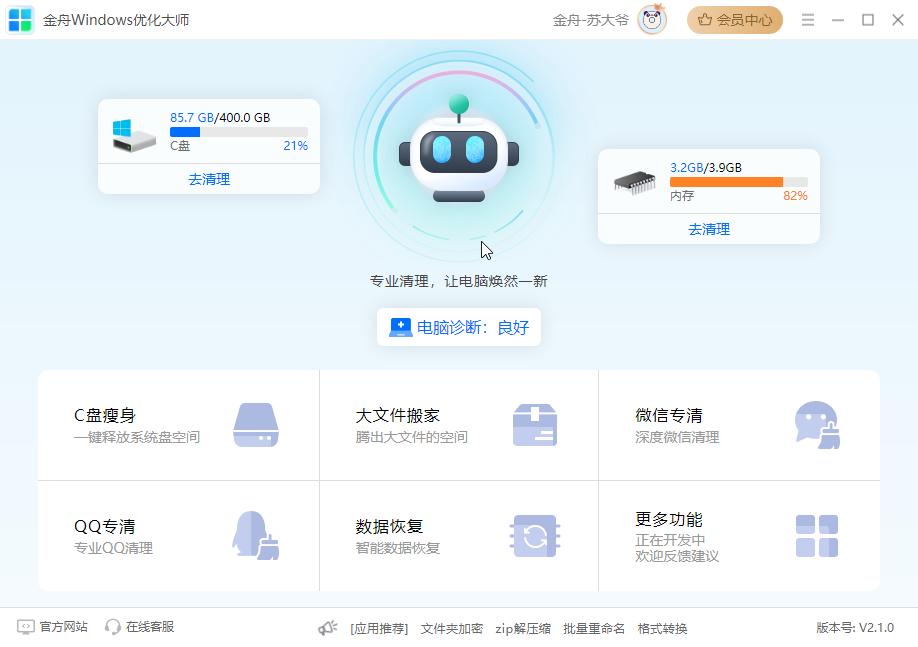918x647 pixels.
Task: Click the 微信专清 chat bubble icon
Action: (x=816, y=425)
